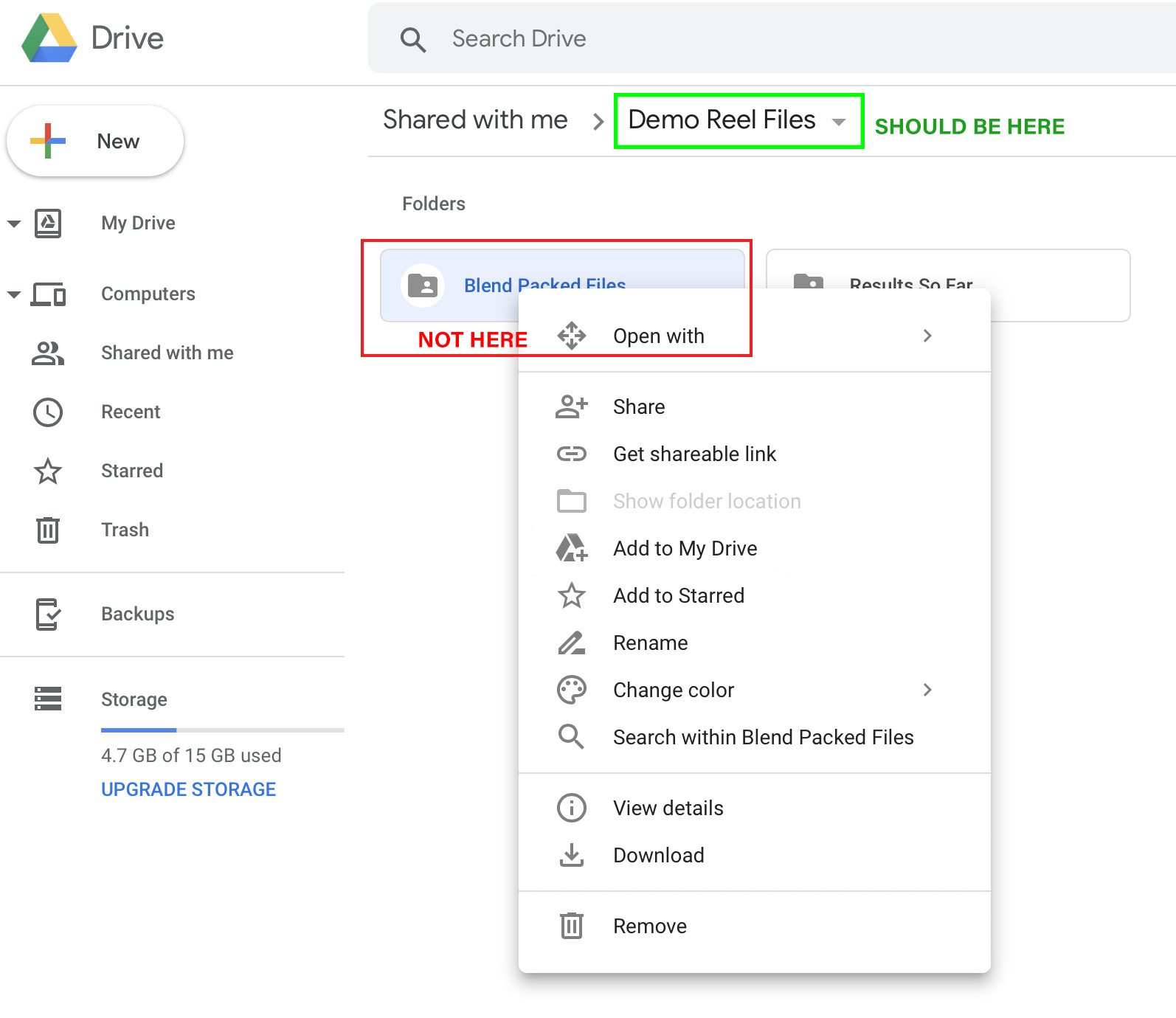Click the Recent clock icon
The image size is (1176, 1018).
(x=48, y=412)
